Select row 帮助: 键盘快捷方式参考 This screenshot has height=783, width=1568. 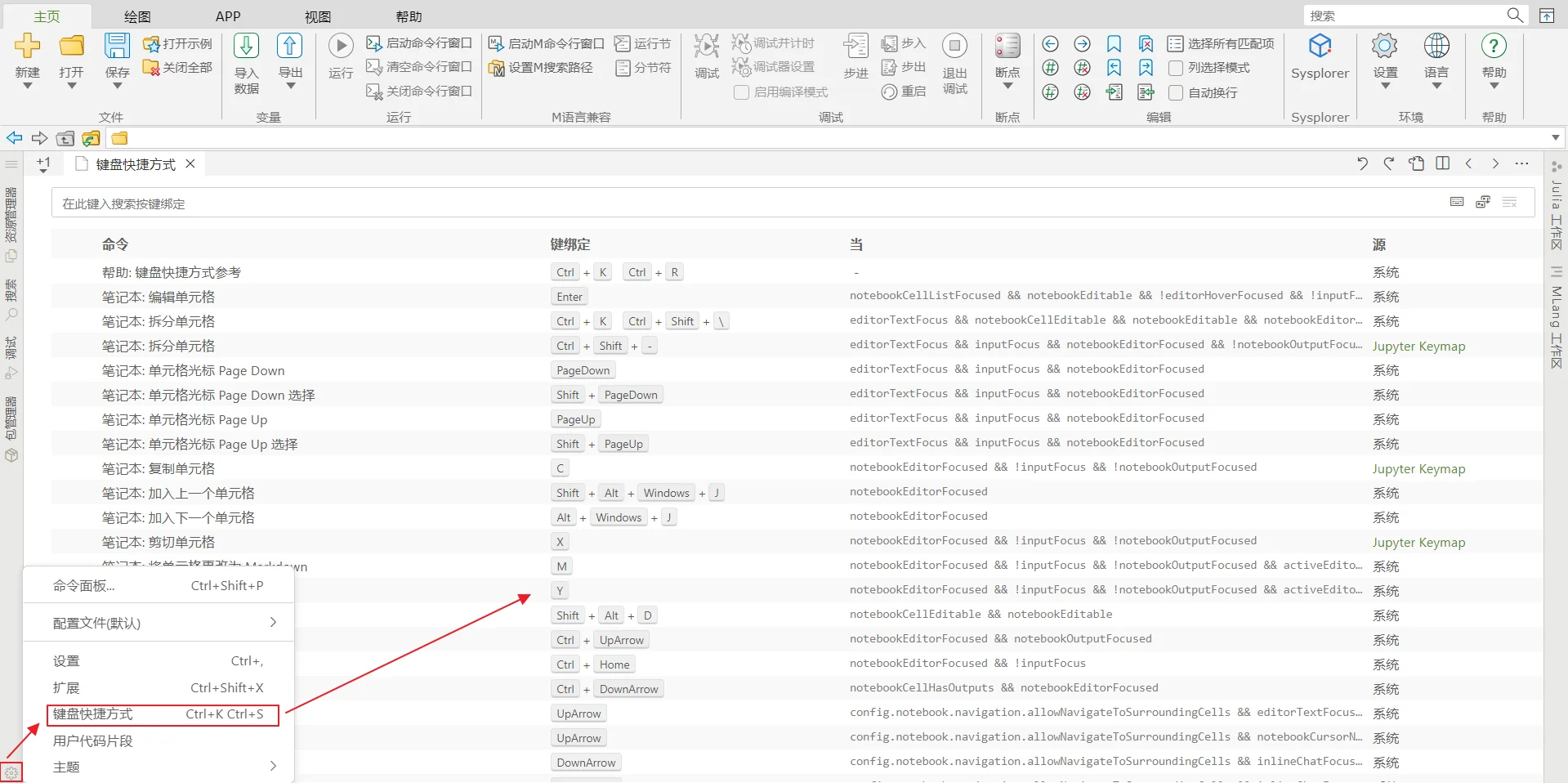797,272
